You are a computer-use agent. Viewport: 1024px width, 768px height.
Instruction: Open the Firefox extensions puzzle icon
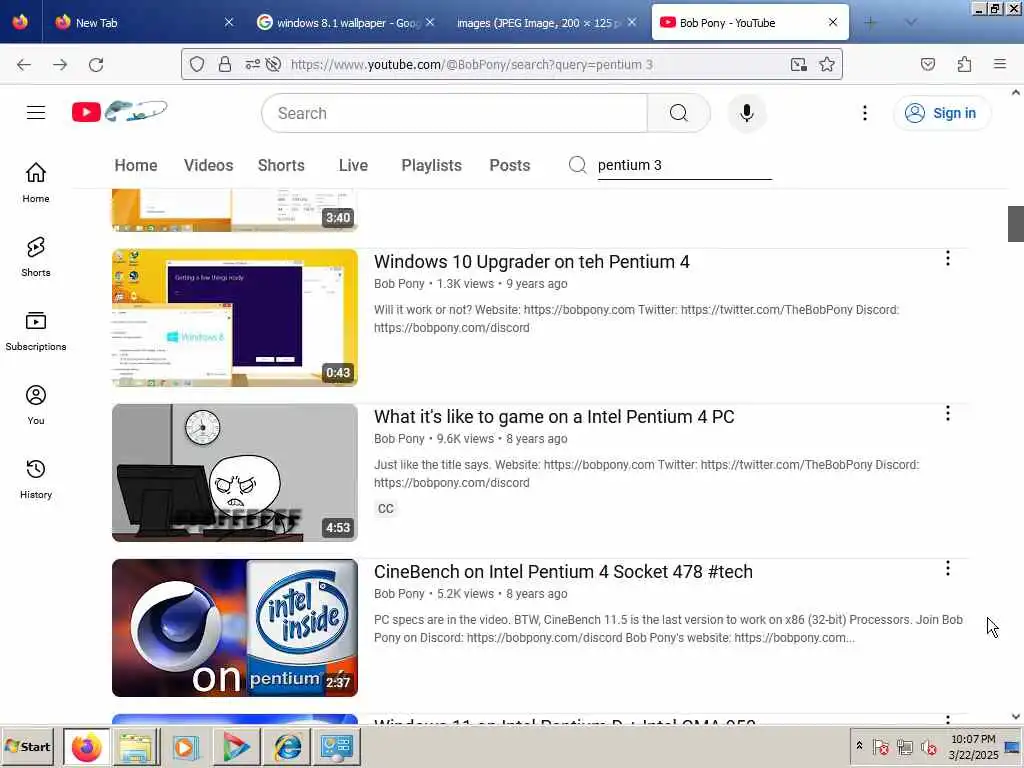(964, 64)
